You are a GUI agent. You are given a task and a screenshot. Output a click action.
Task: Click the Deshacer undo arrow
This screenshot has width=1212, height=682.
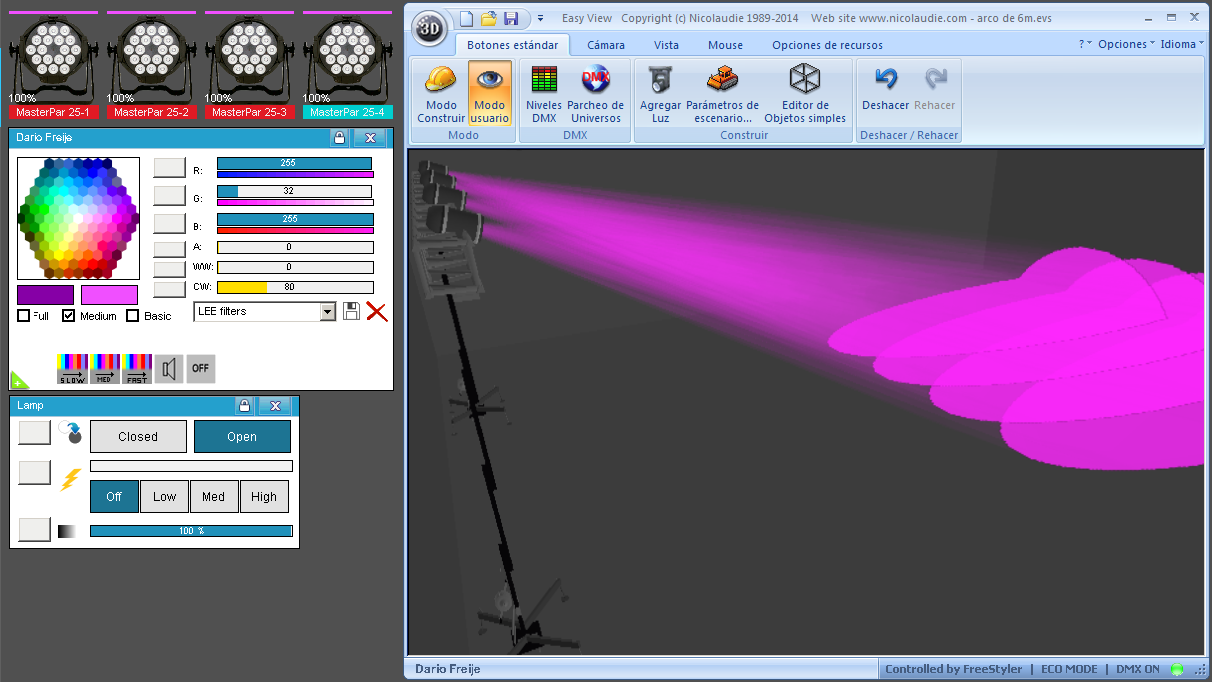[x=885, y=81]
